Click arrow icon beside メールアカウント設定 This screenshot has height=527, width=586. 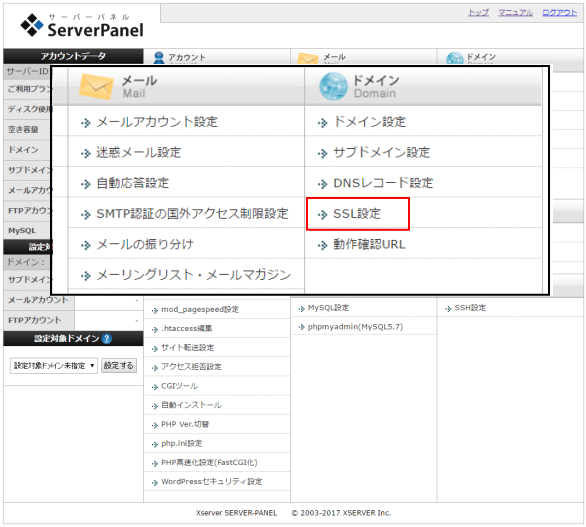(86, 123)
